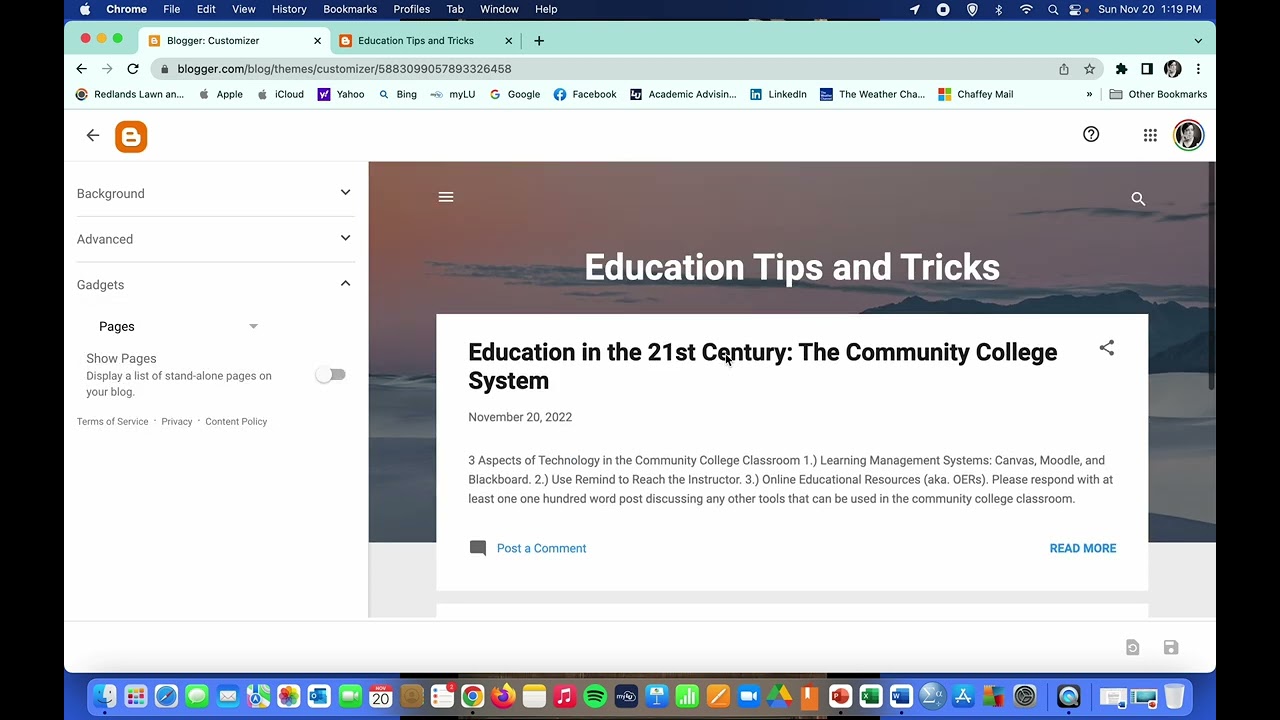
Task: Open the Window menu
Action: (499, 9)
